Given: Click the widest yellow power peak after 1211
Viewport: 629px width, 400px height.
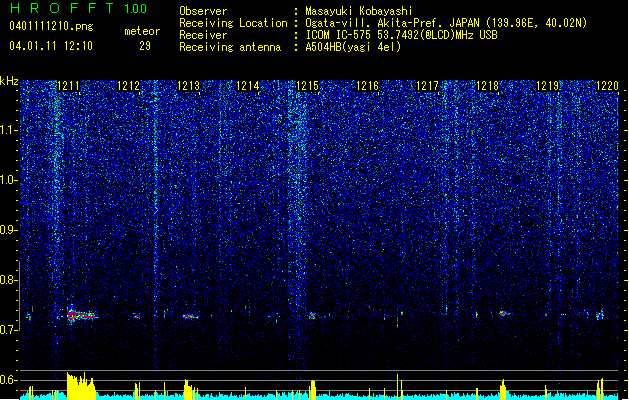Looking at the screenshot, I should point(81,386).
